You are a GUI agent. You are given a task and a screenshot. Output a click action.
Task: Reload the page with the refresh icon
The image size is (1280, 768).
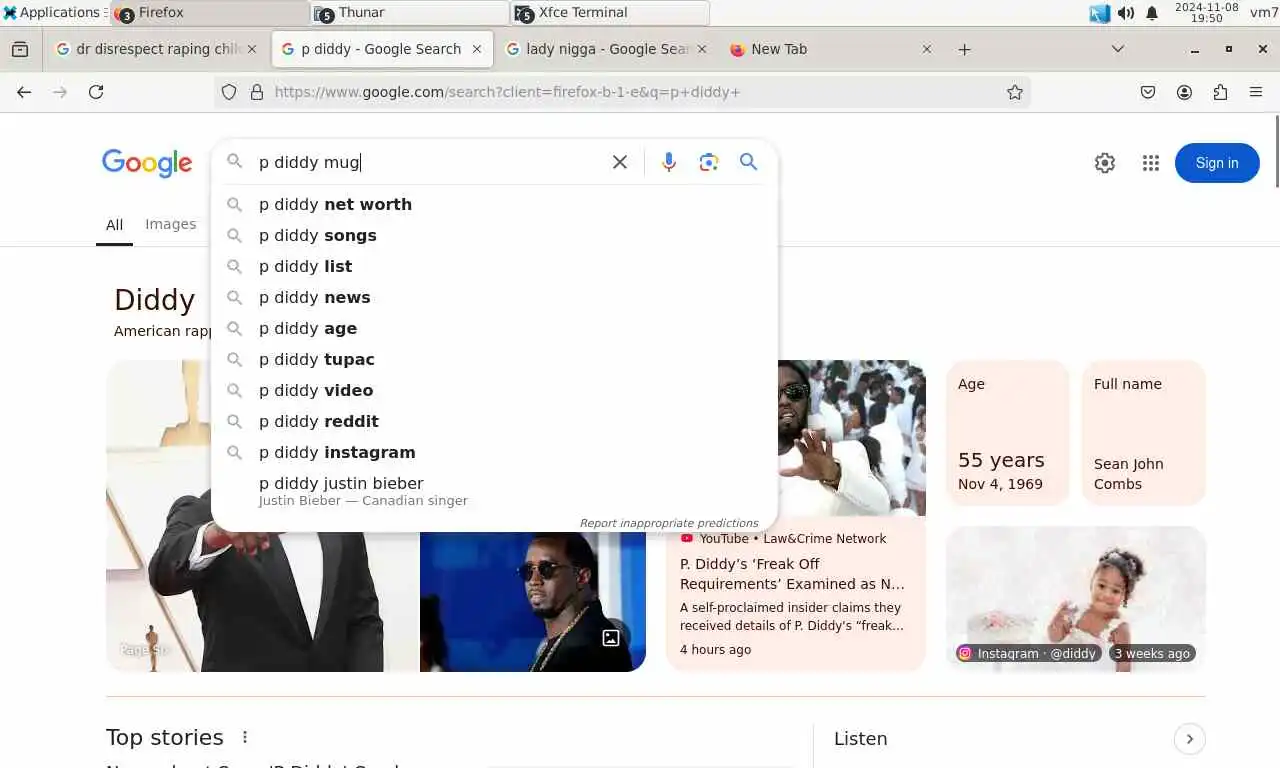pos(96,92)
